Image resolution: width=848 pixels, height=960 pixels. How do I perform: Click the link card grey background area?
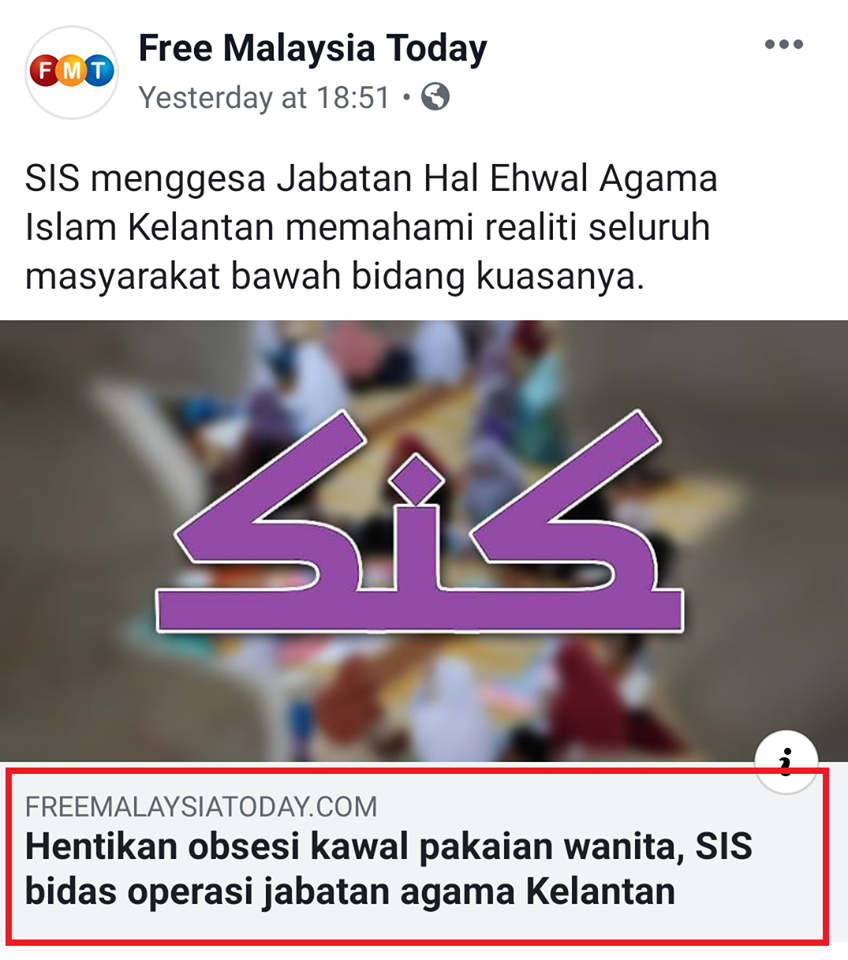click(x=416, y=856)
